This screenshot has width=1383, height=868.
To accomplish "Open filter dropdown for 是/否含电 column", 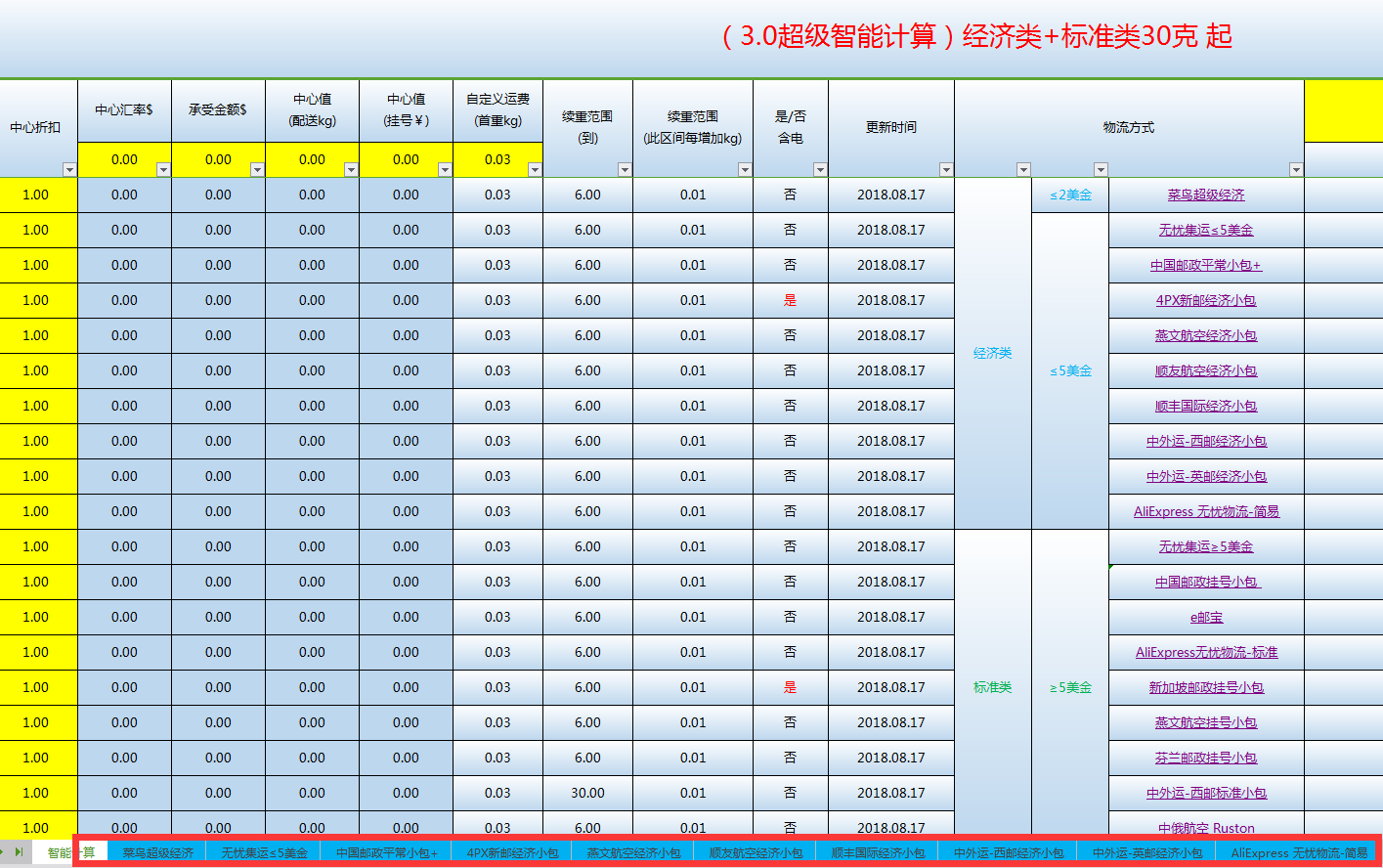I will point(820,170).
